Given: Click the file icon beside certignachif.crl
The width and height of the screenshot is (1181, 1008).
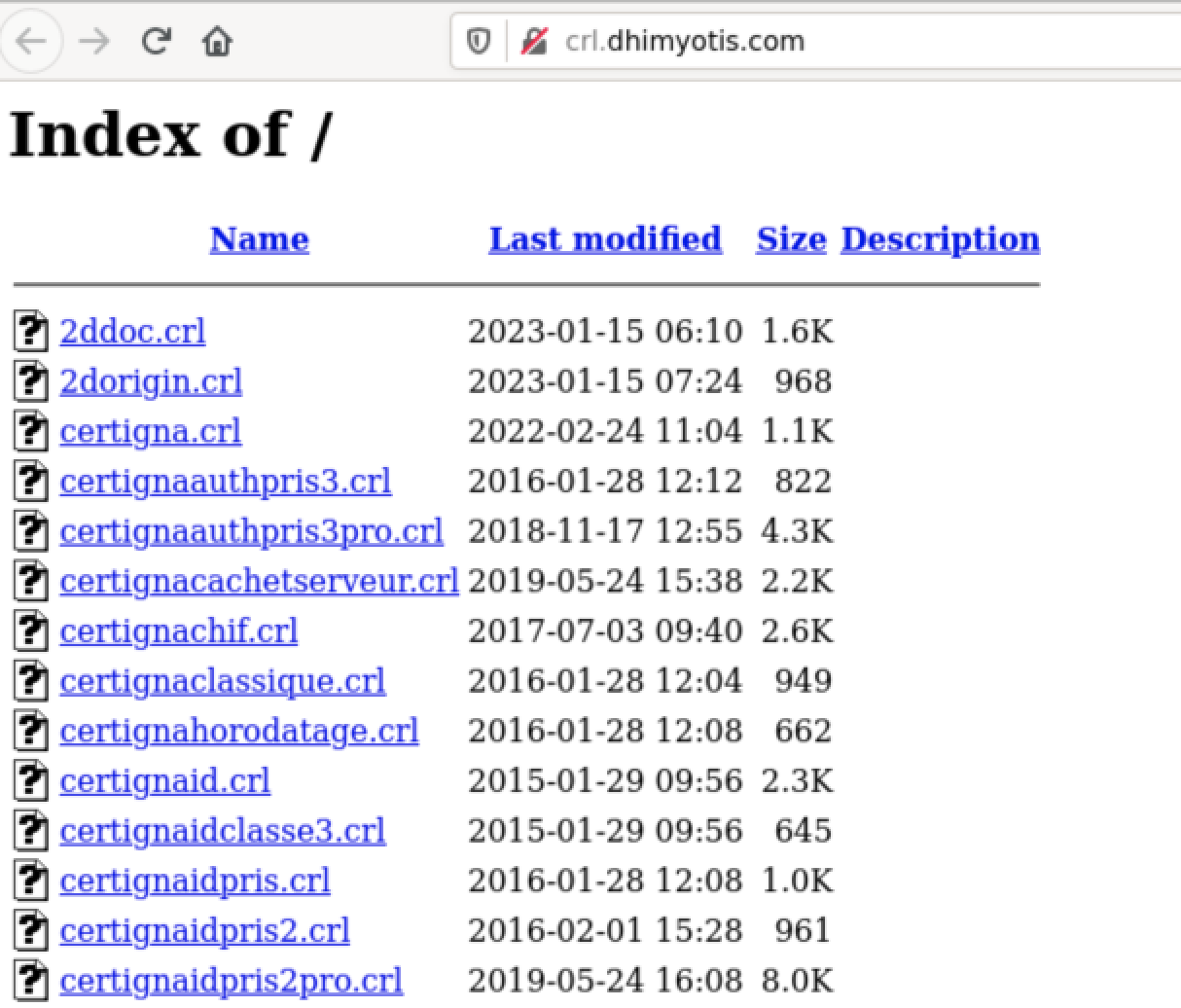Looking at the screenshot, I should pos(31,631).
